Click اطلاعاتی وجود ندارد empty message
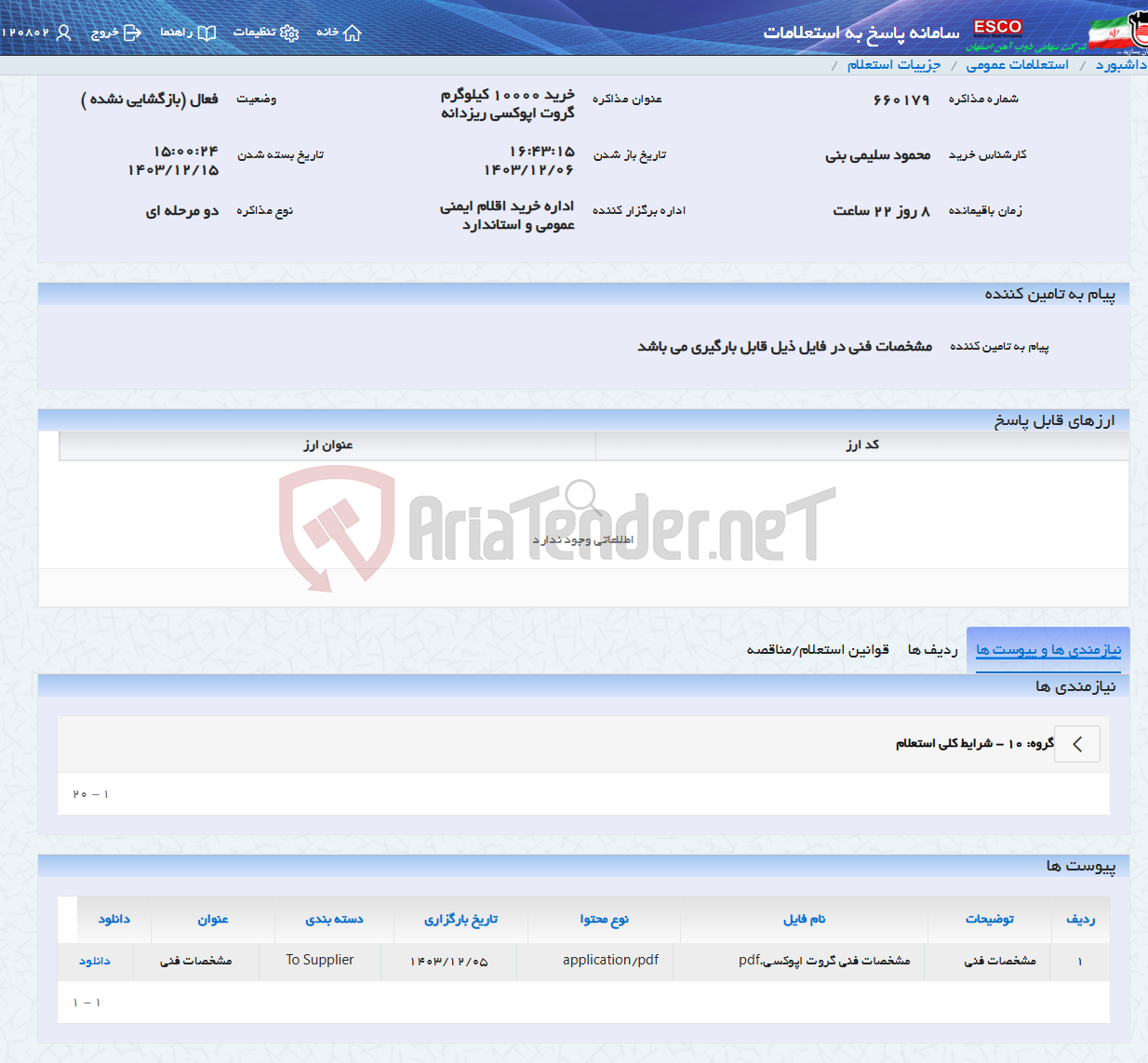The image size is (1148, 1063). (583, 539)
